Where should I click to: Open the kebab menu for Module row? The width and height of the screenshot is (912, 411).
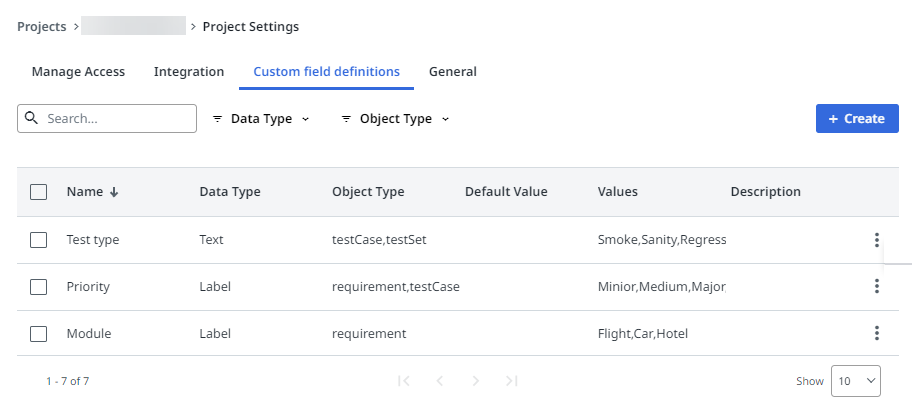[x=876, y=334]
